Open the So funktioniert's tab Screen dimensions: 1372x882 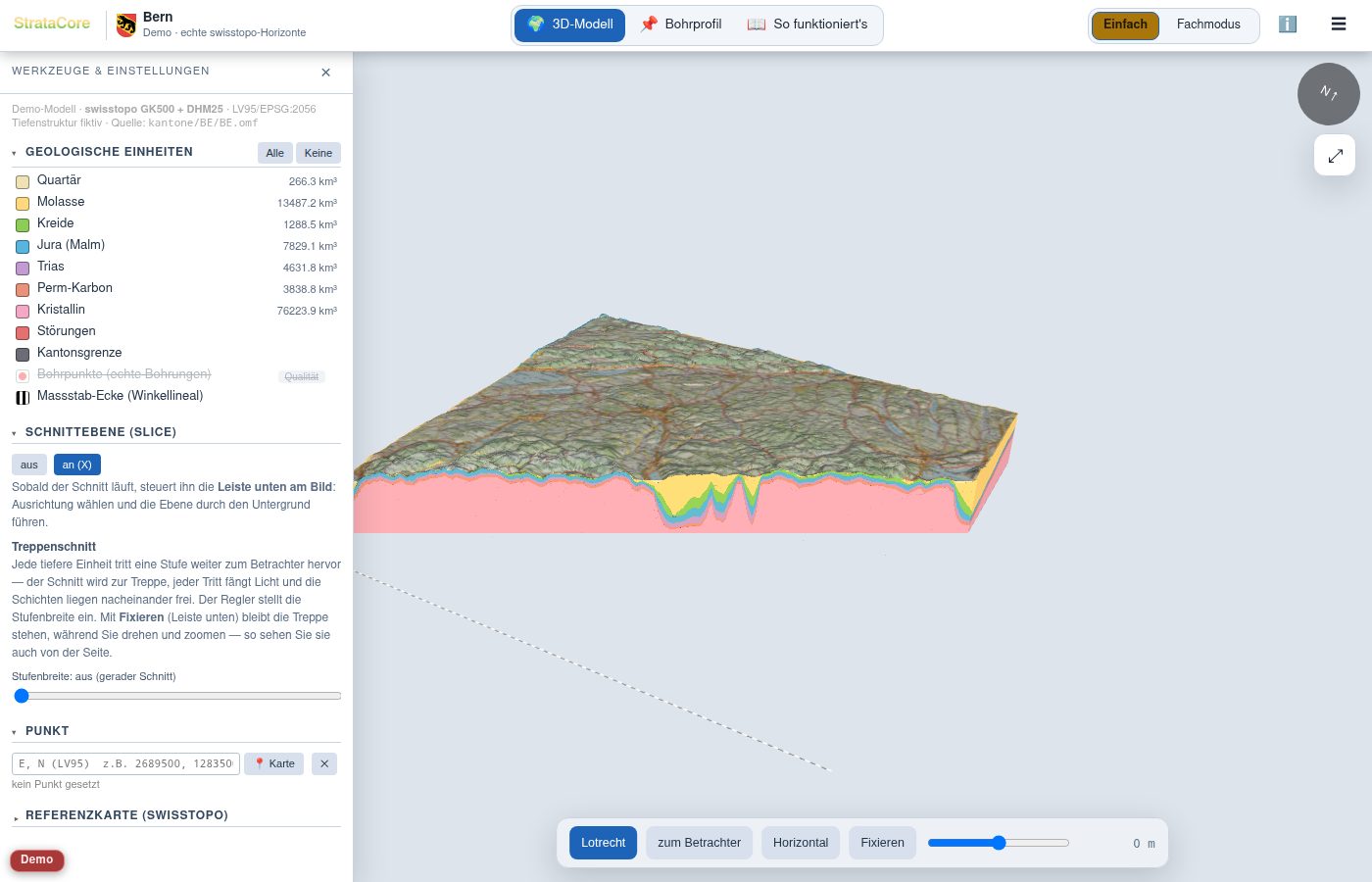(x=808, y=24)
